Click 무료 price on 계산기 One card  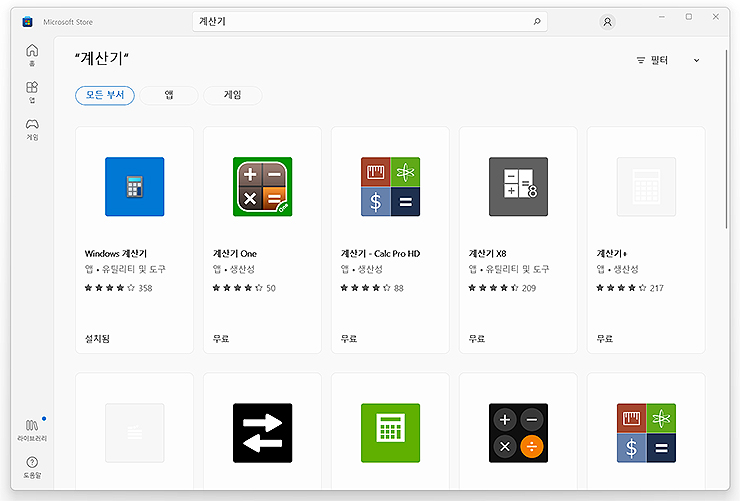221,339
